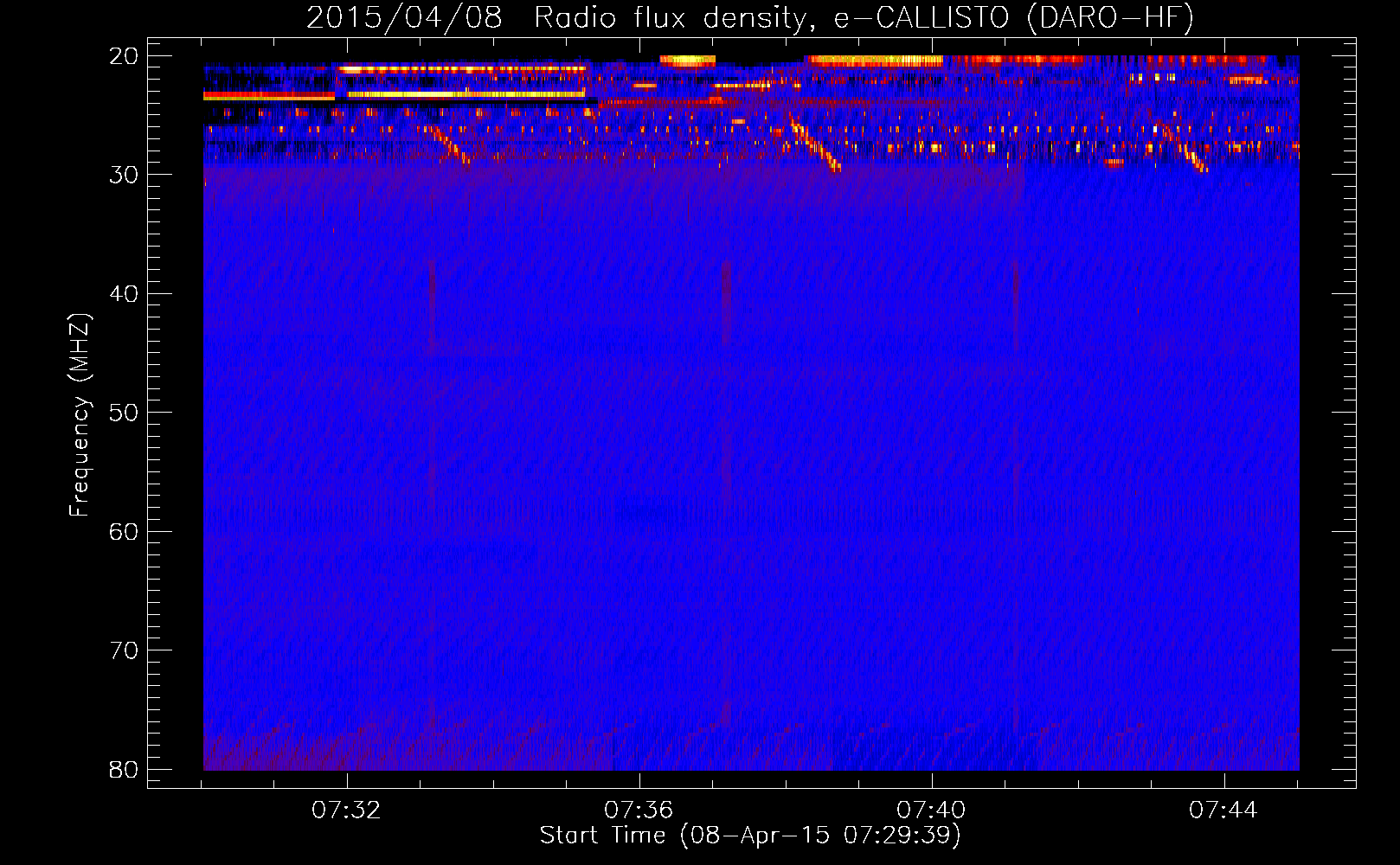Viewport: 1400px width, 865px height.
Task: Click the 30 frequency tick label
Action: [124, 175]
